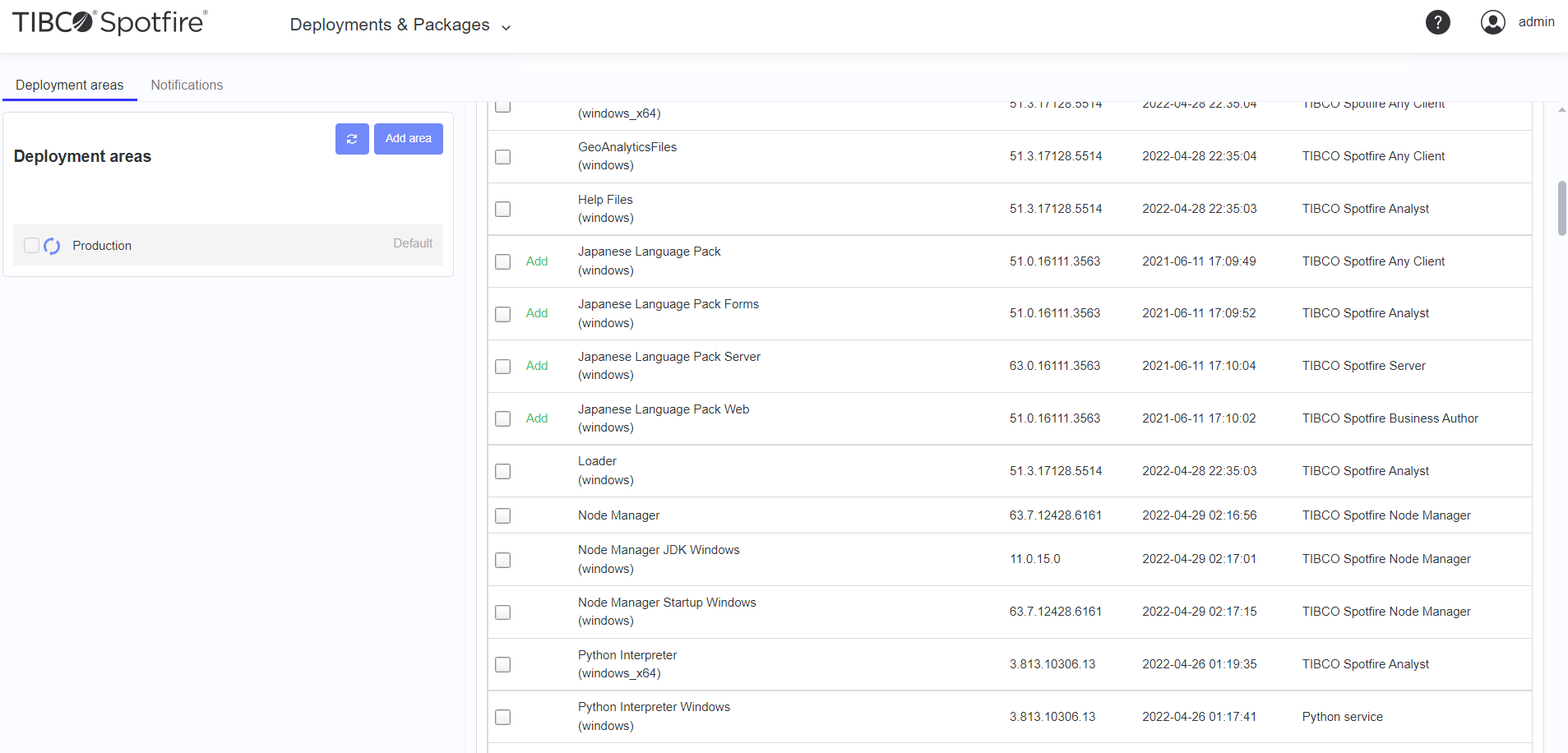This screenshot has height=753, width=1568.
Task: Click the Python service cell
Action: click(x=1343, y=717)
